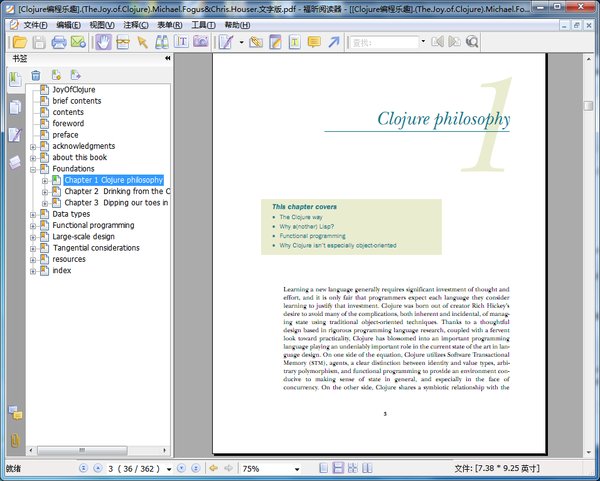Expand the Chapter 2 bookmark node
The image size is (600, 481).
click(45, 192)
